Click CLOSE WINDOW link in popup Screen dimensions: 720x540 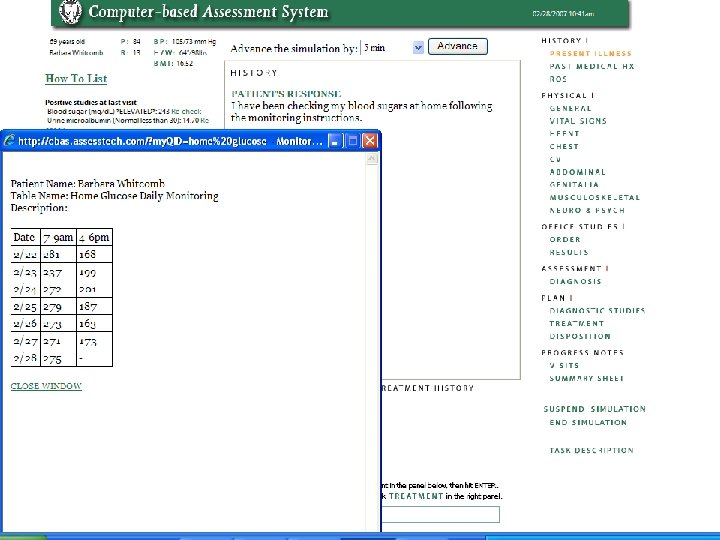[x=46, y=386]
